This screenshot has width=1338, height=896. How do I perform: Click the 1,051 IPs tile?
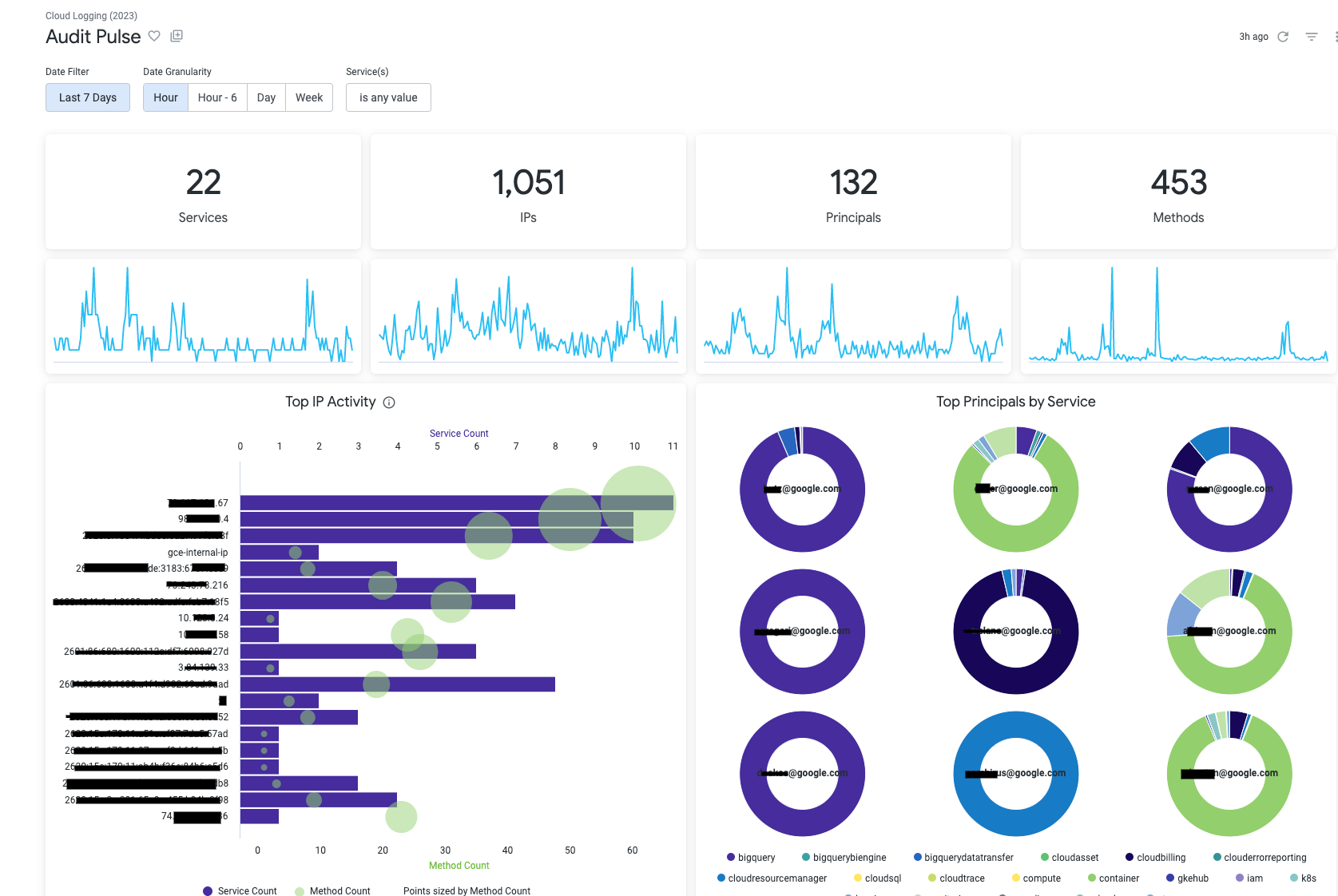(528, 192)
